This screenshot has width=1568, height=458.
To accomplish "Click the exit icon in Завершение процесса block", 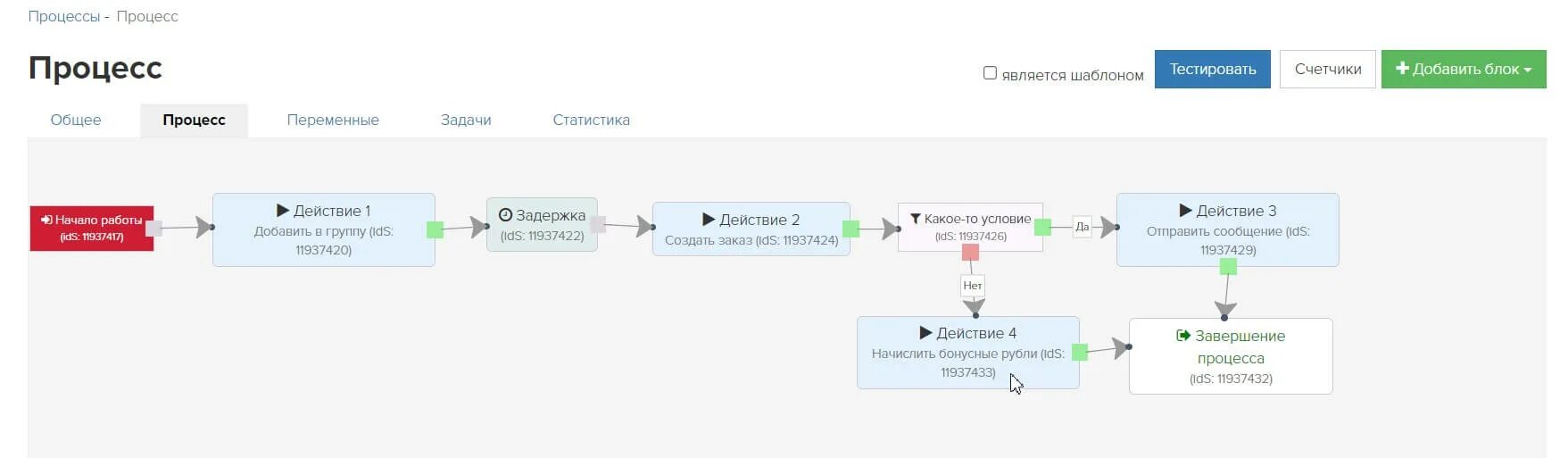I will [1183, 336].
